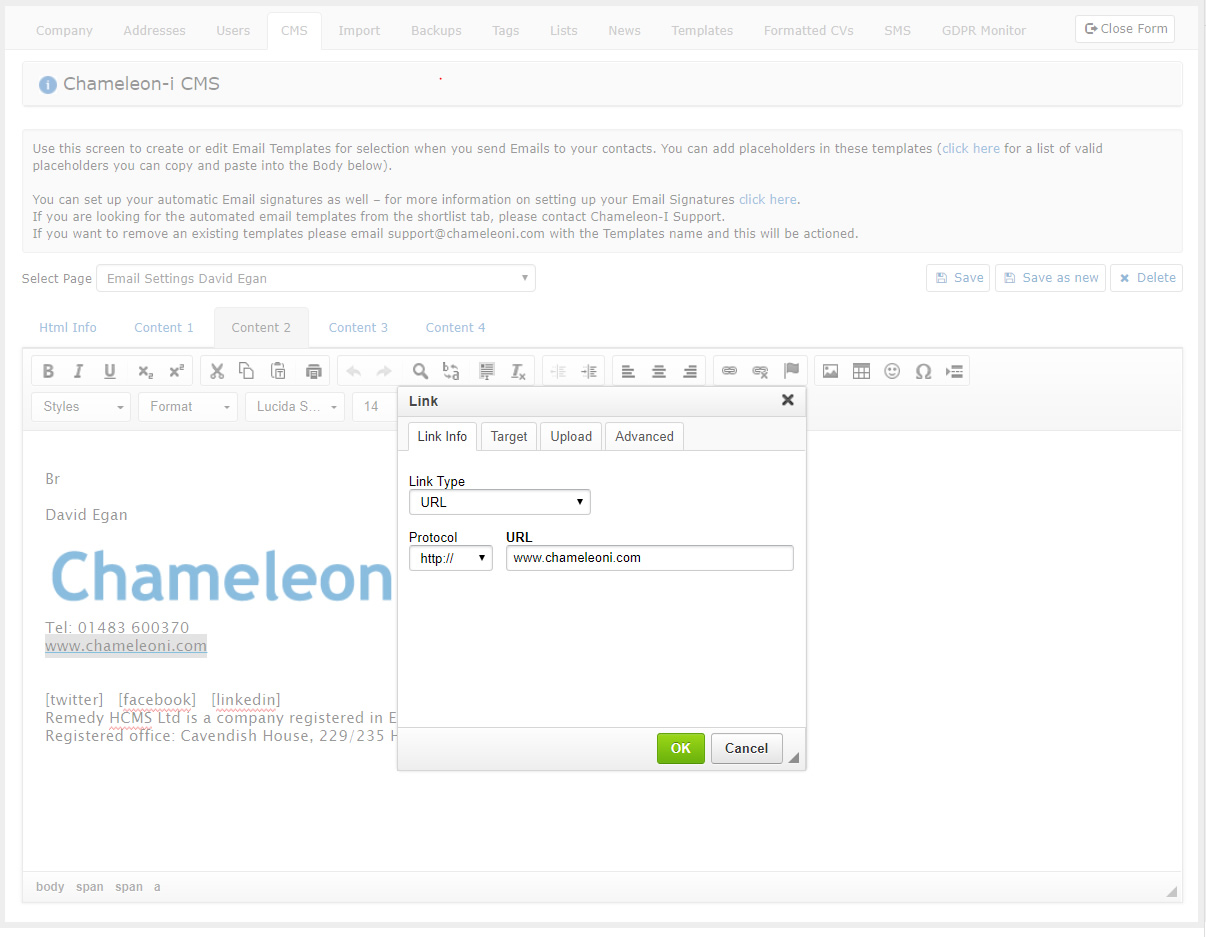
Task: Click the select all icon
Action: [x=487, y=371]
